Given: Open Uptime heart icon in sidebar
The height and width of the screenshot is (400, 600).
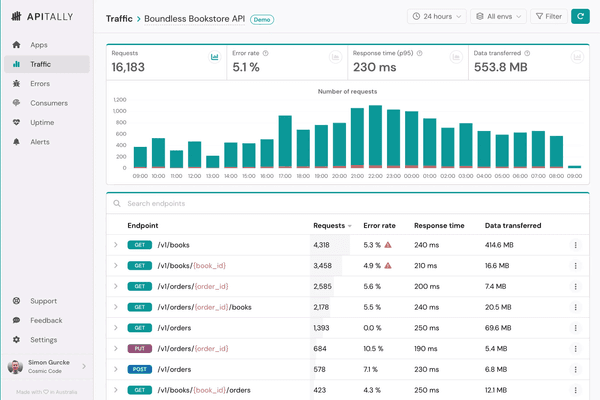Looking at the screenshot, I should click(16, 122).
